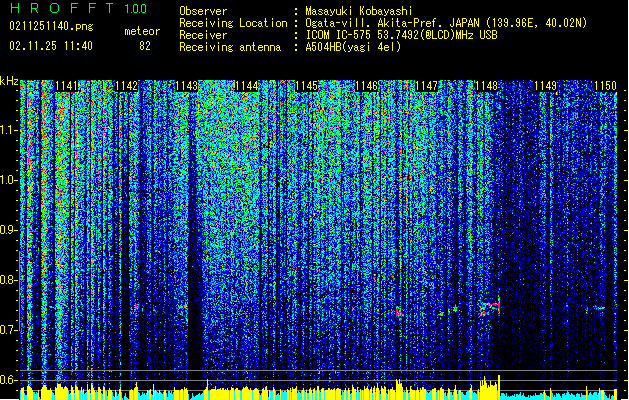Click the 1.0 kHz axis label
Screen dimensions: 629x400
pos(9,180)
